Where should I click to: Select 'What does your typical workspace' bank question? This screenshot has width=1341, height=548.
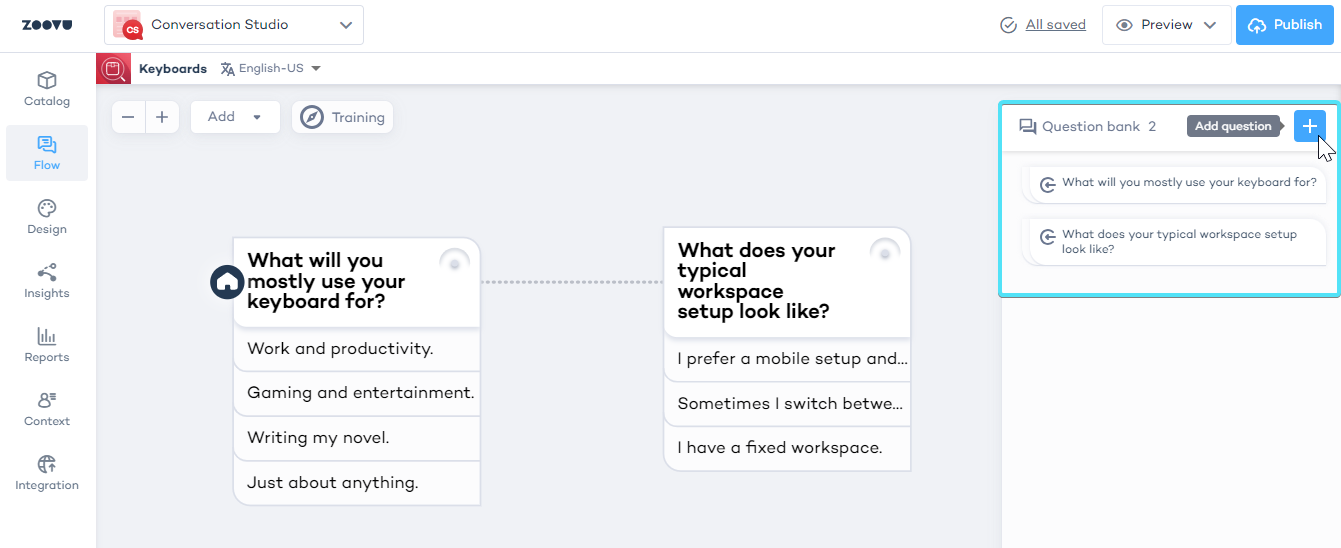[1178, 242]
